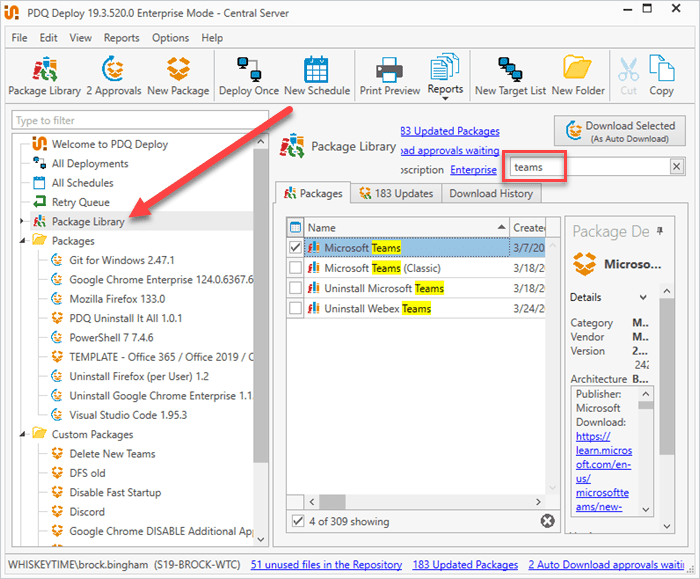Image resolution: width=700 pixels, height=579 pixels.
Task: Clear the teams search box
Action: pyautogui.click(x=676, y=167)
